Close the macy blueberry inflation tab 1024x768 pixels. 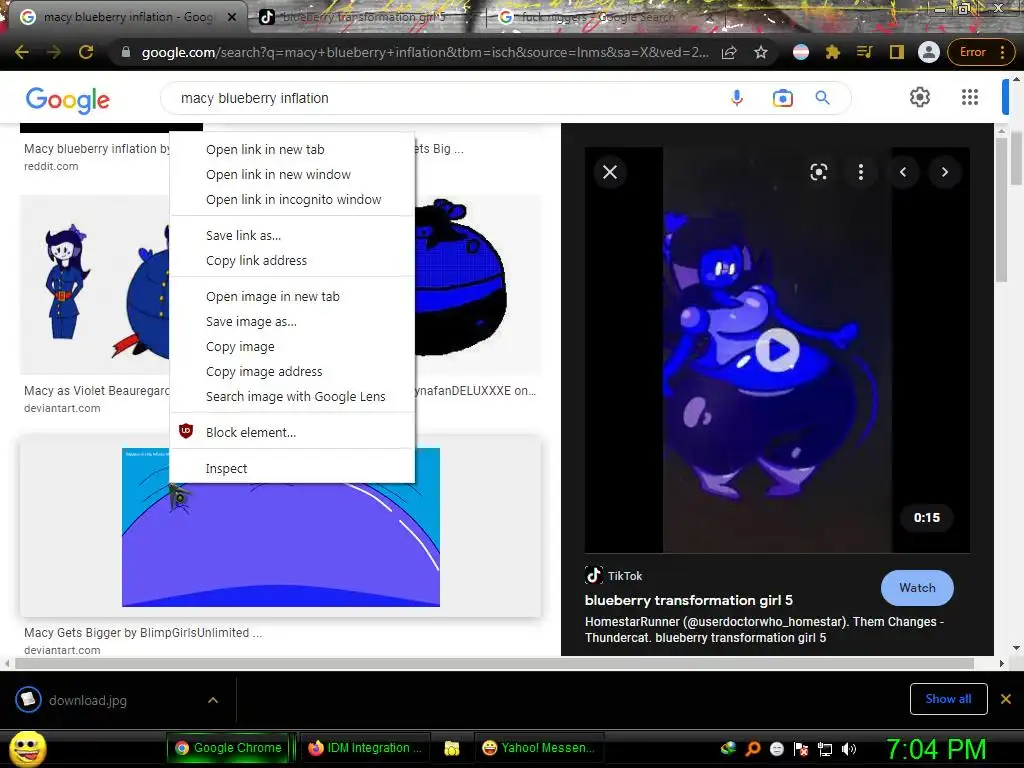[x=231, y=17]
